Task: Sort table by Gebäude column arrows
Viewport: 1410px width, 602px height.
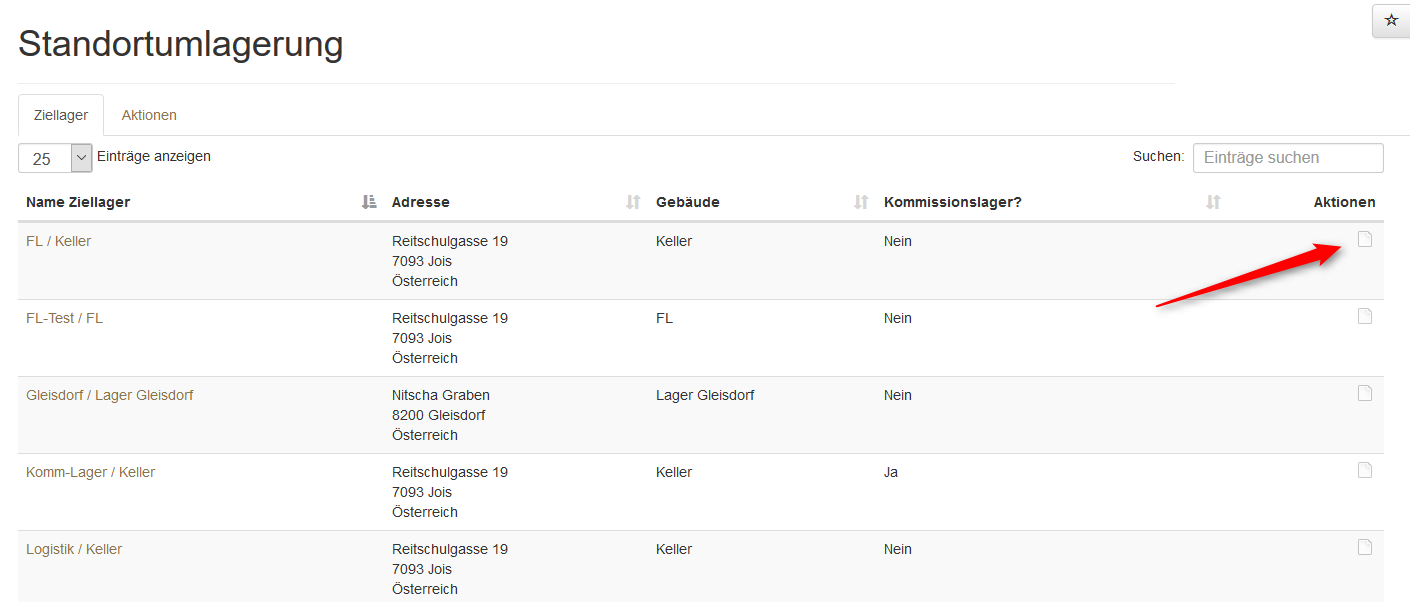Action: point(860,202)
